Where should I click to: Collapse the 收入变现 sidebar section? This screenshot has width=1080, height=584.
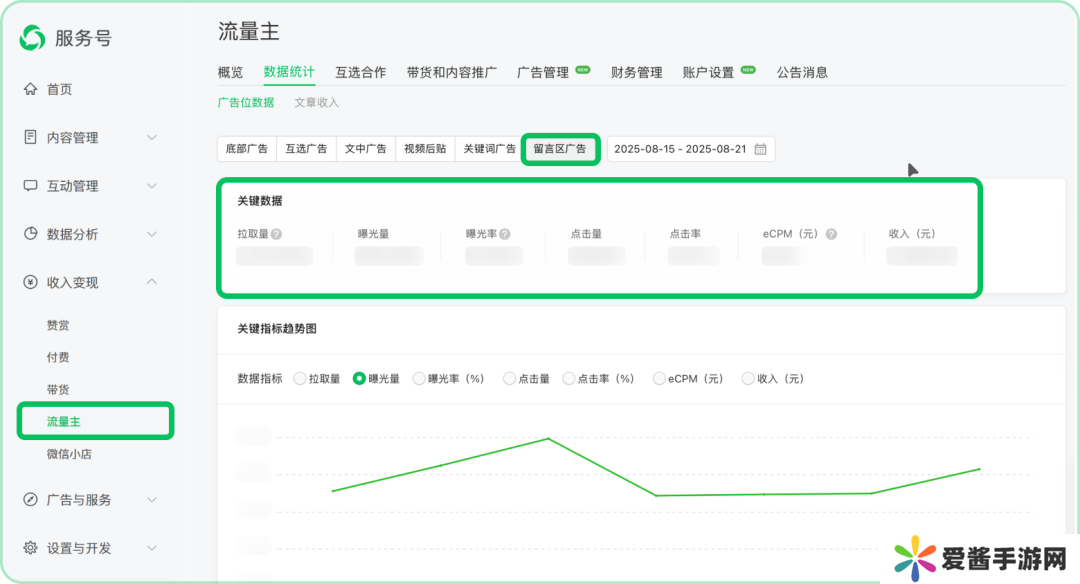[152, 282]
